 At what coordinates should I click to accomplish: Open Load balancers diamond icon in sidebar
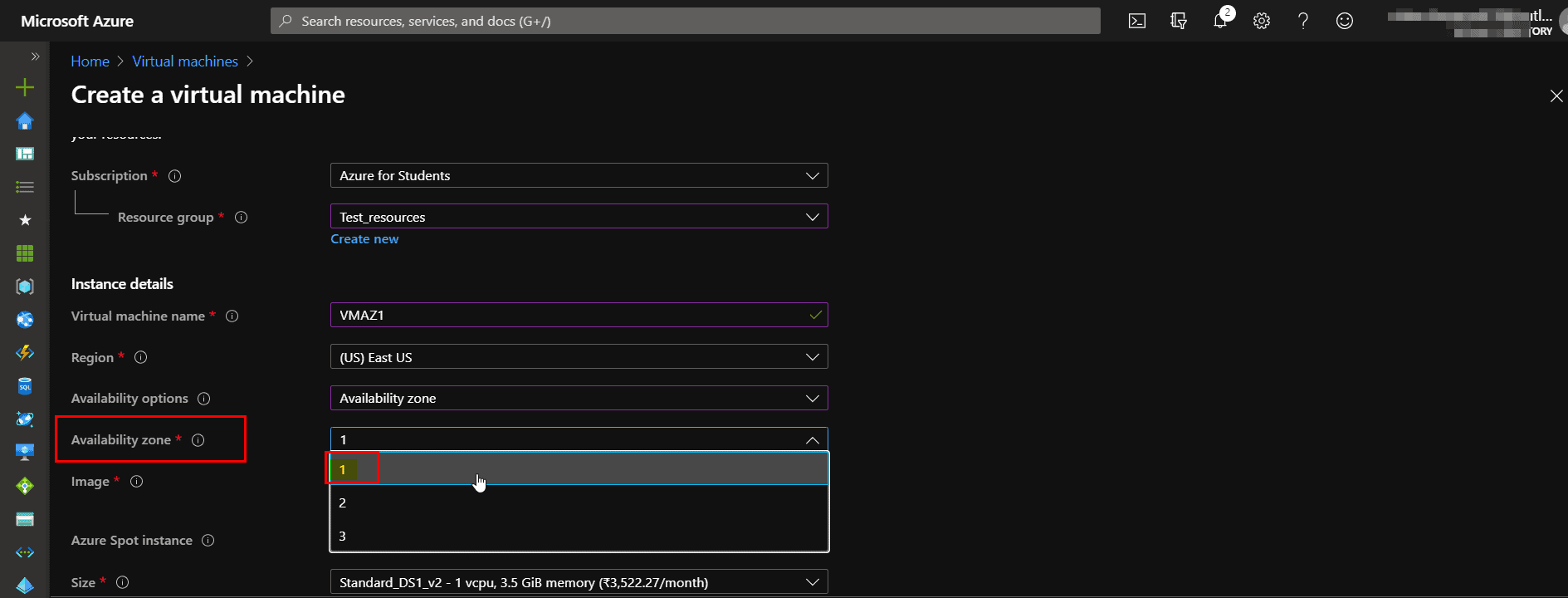(25, 486)
